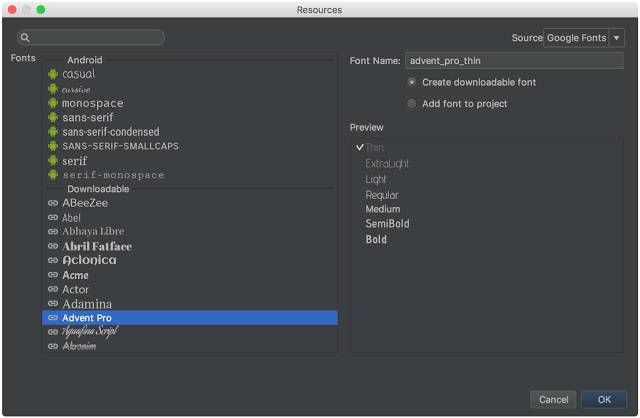The height and width of the screenshot is (418, 640).
Task: Click the Google Fonts source combo box
Action: coord(584,38)
